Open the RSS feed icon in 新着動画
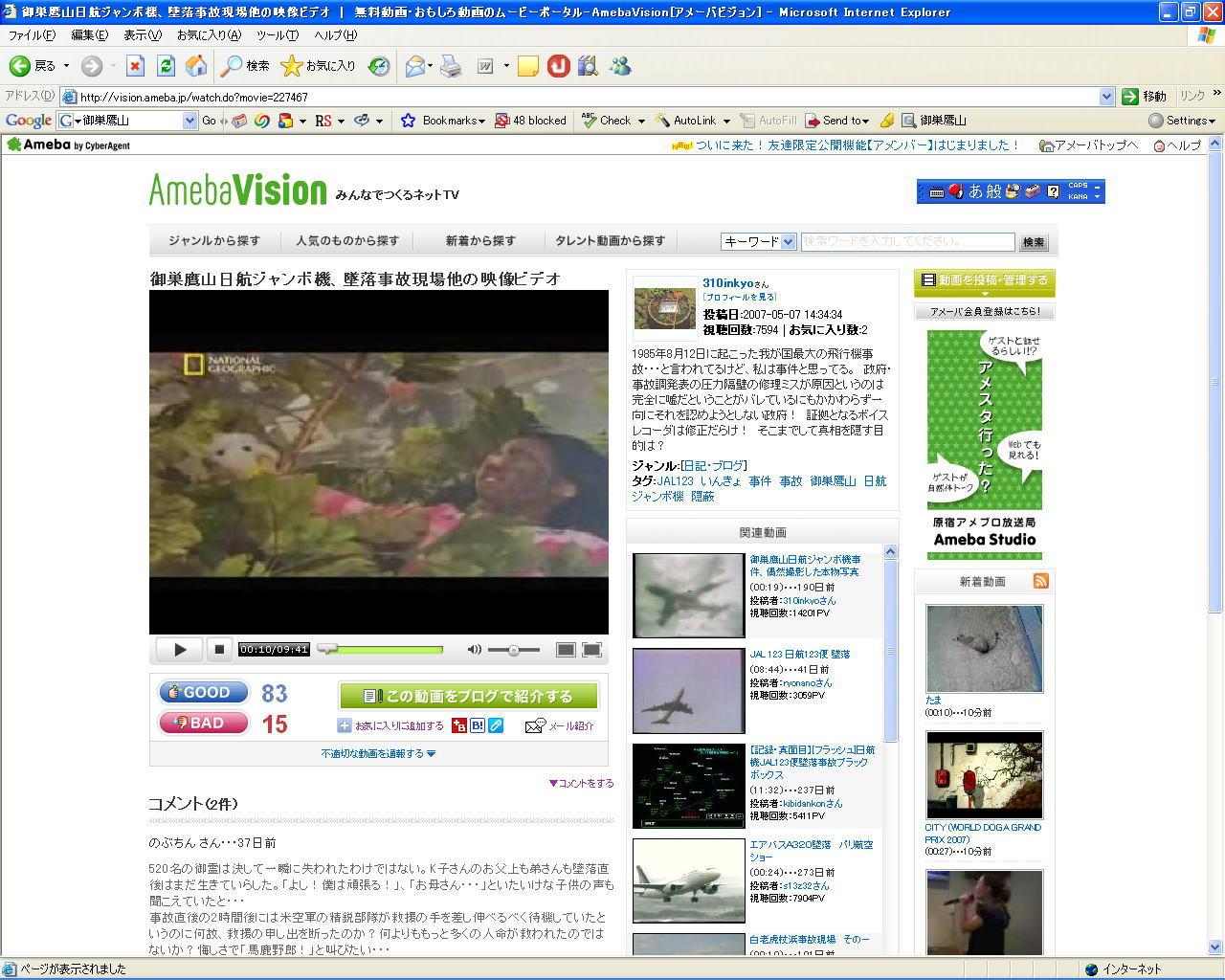1225x980 pixels. pos(1040,581)
